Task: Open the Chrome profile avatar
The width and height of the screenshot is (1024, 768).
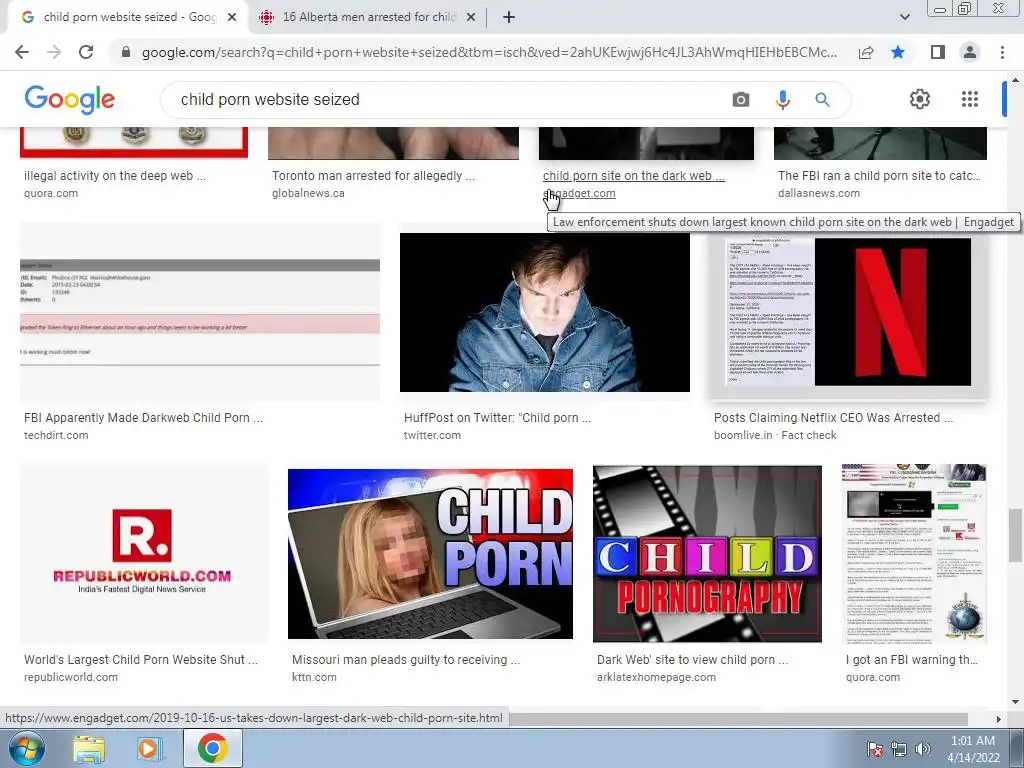Action: click(x=970, y=52)
